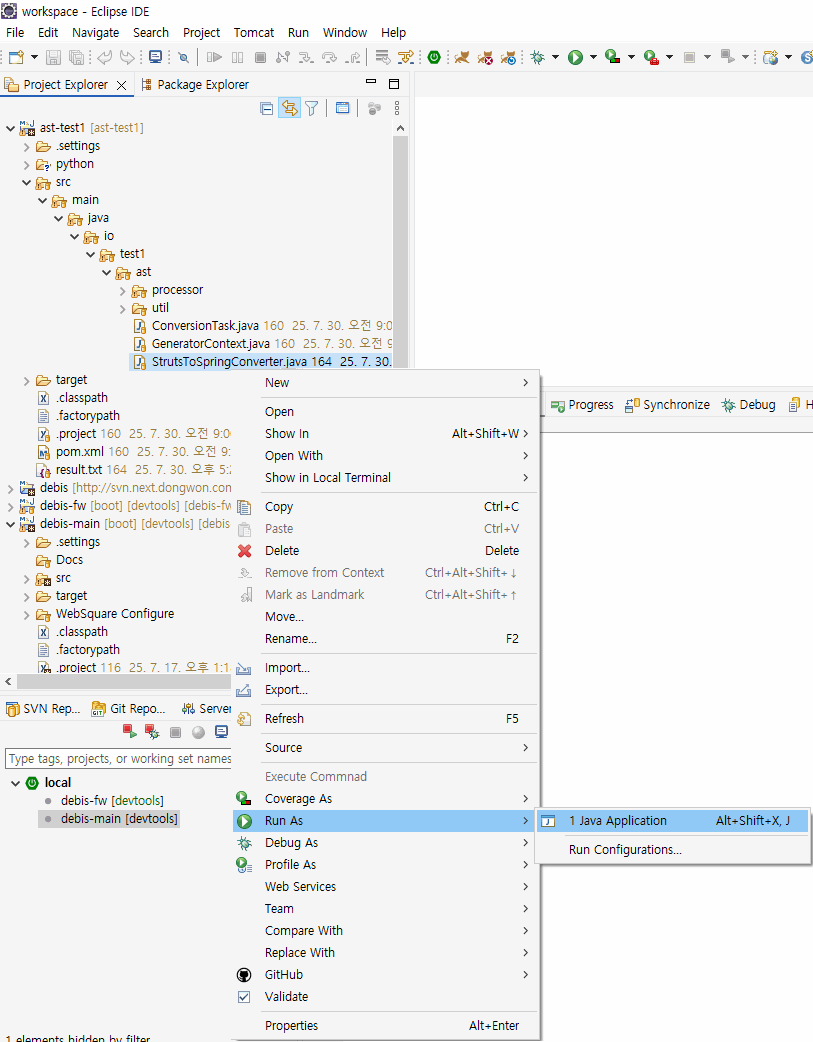The height and width of the screenshot is (1042, 813).
Task: Click the Step Into toolbar icon
Action: coord(306,57)
